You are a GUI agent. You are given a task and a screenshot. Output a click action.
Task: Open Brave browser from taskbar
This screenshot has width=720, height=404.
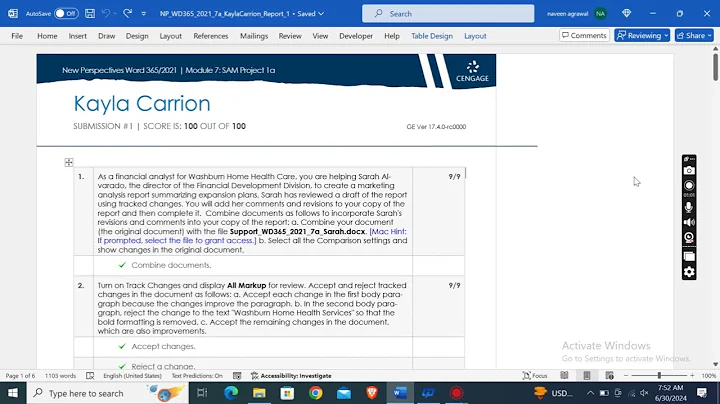(x=372, y=393)
